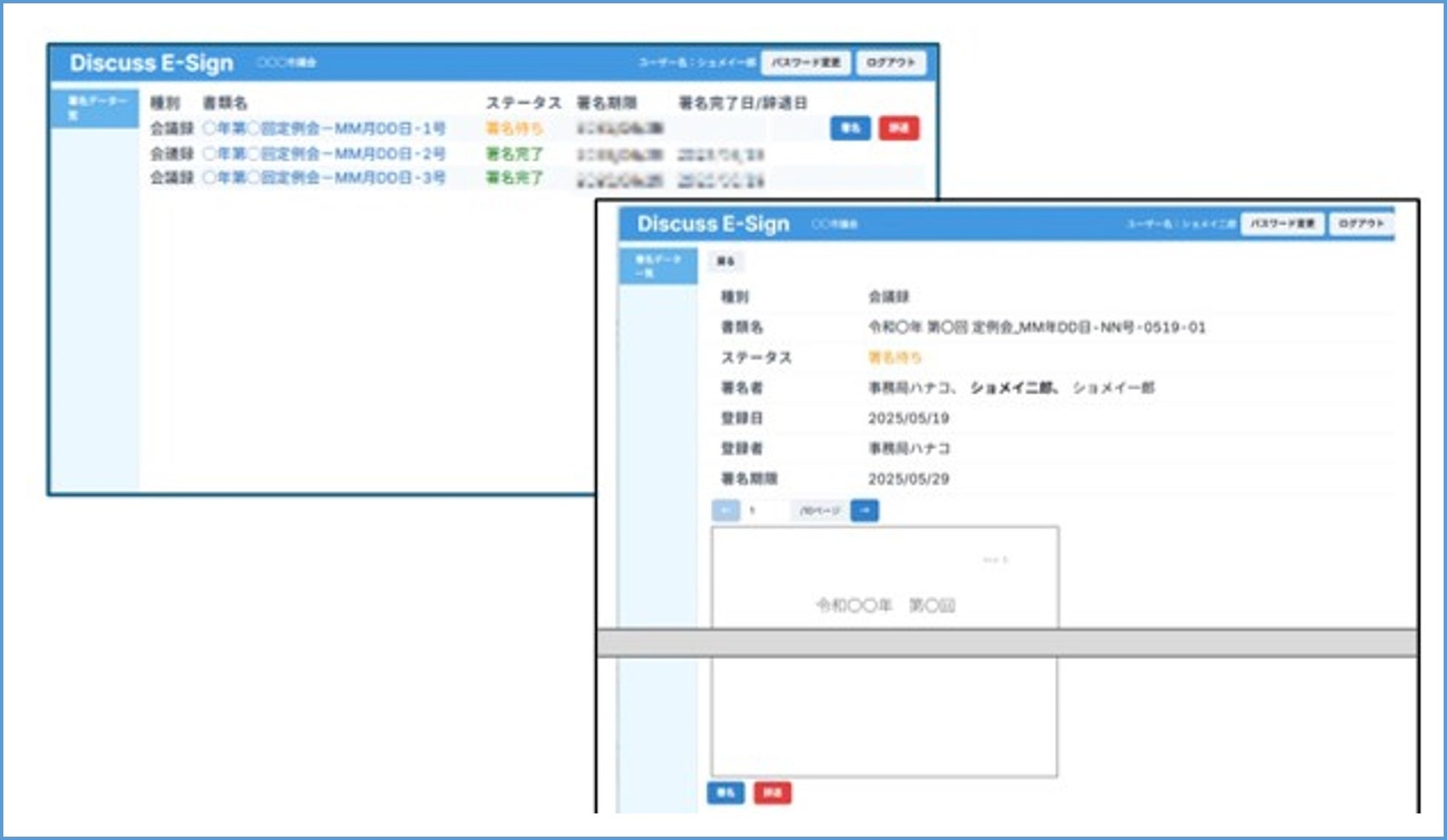Image resolution: width=1447 pixels, height=840 pixels.
Task: Select 署名データ一覧 tab in list window sidebar
Action: pos(95,108)
